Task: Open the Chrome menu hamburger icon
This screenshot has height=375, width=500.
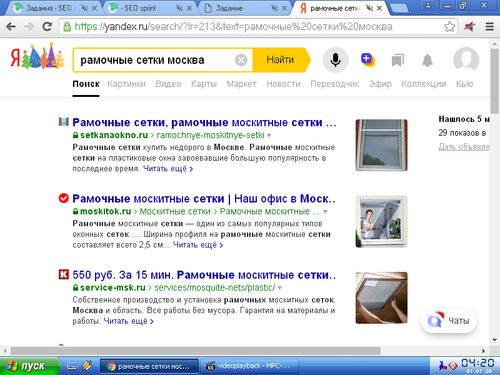Action: 490,27
